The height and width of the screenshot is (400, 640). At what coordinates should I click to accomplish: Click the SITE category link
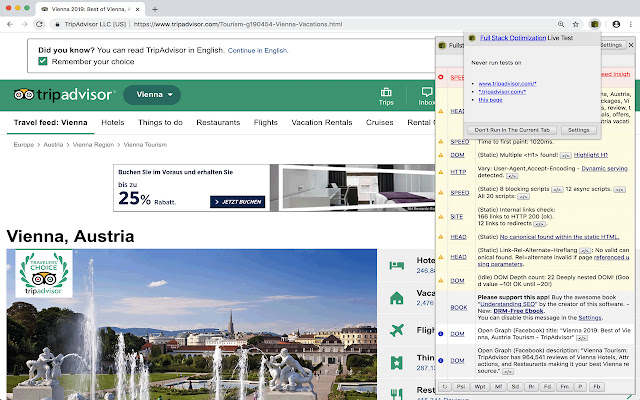coord(456,216)
